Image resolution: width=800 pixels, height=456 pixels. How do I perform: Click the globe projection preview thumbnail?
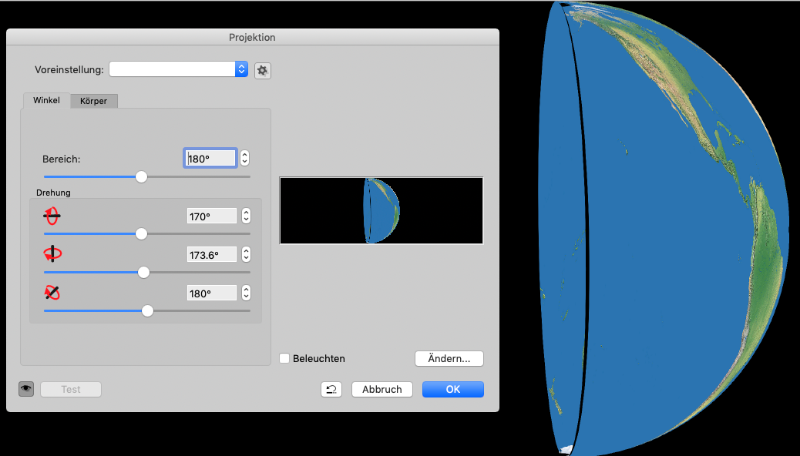click(381, 211)
